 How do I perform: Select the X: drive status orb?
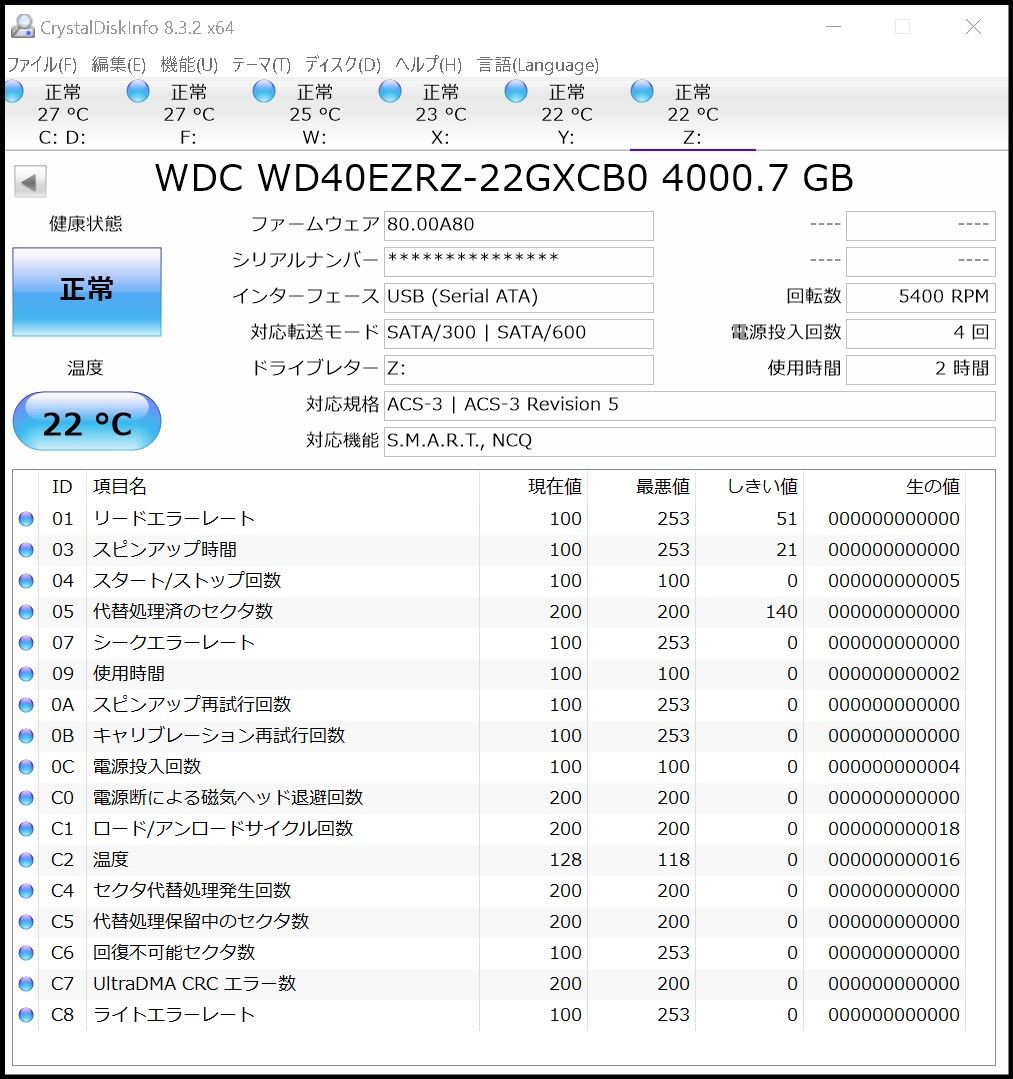[390, 92]
